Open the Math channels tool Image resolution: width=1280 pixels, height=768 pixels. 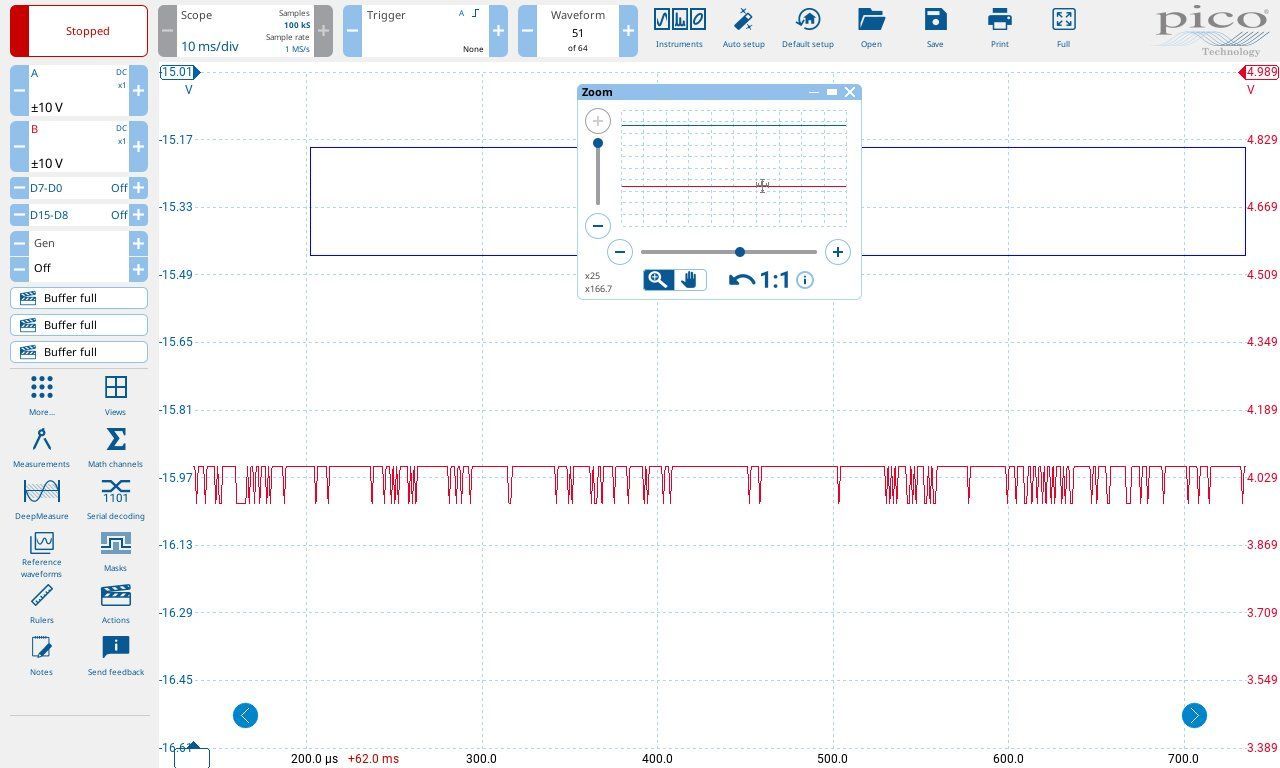(x=115, y=447)
